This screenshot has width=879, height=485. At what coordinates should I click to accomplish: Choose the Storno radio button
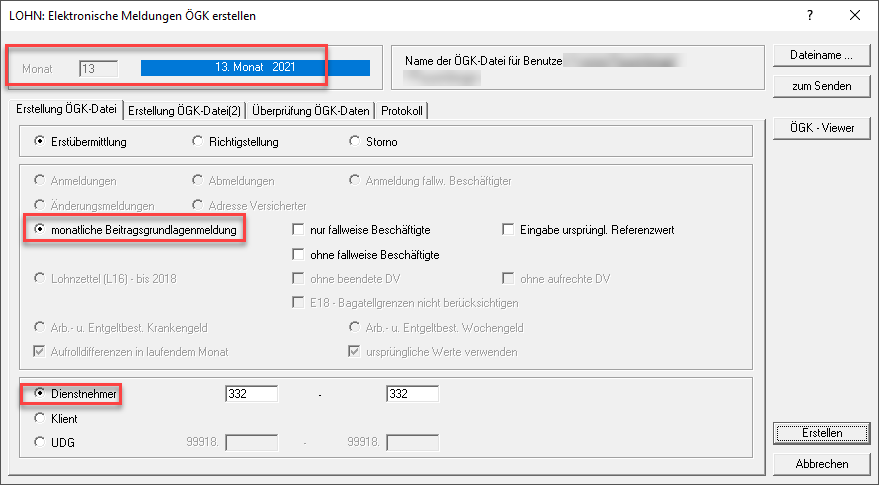[x=354, y=142]
